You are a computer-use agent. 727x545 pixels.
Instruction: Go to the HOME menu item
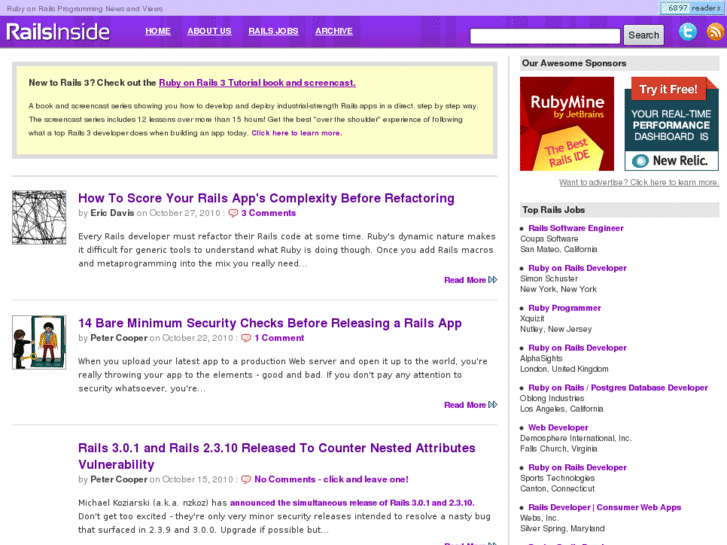tap(158, 31)
